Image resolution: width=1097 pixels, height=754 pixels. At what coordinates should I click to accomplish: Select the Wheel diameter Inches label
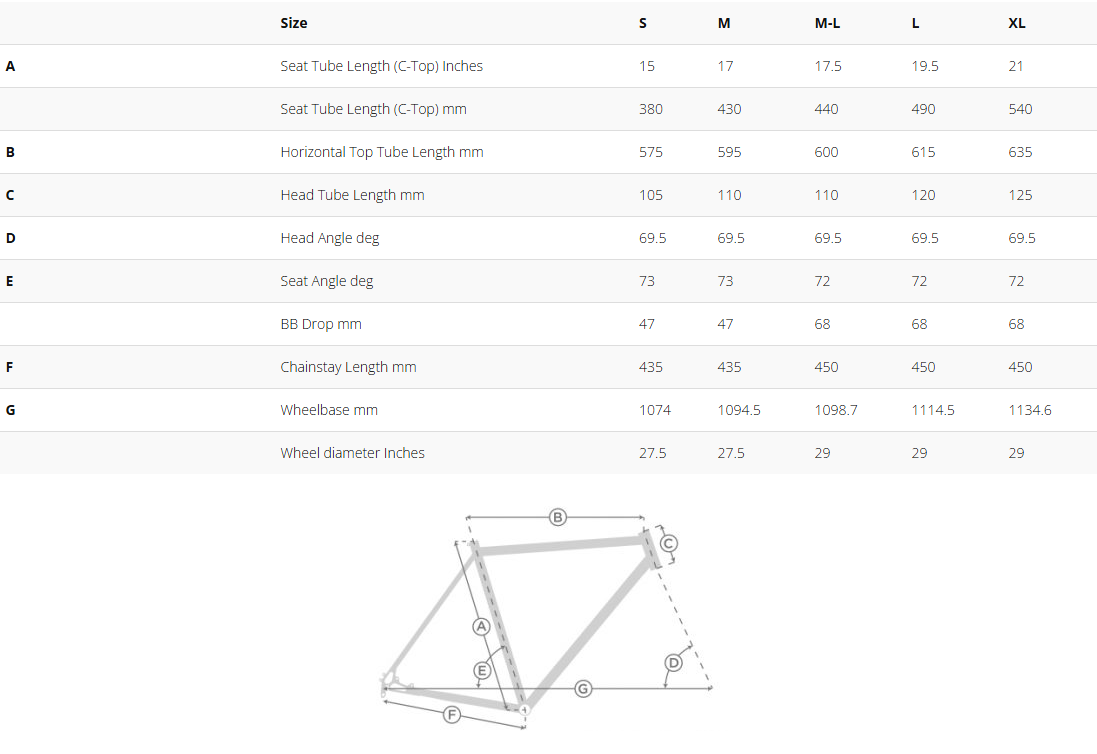[353, 453]
